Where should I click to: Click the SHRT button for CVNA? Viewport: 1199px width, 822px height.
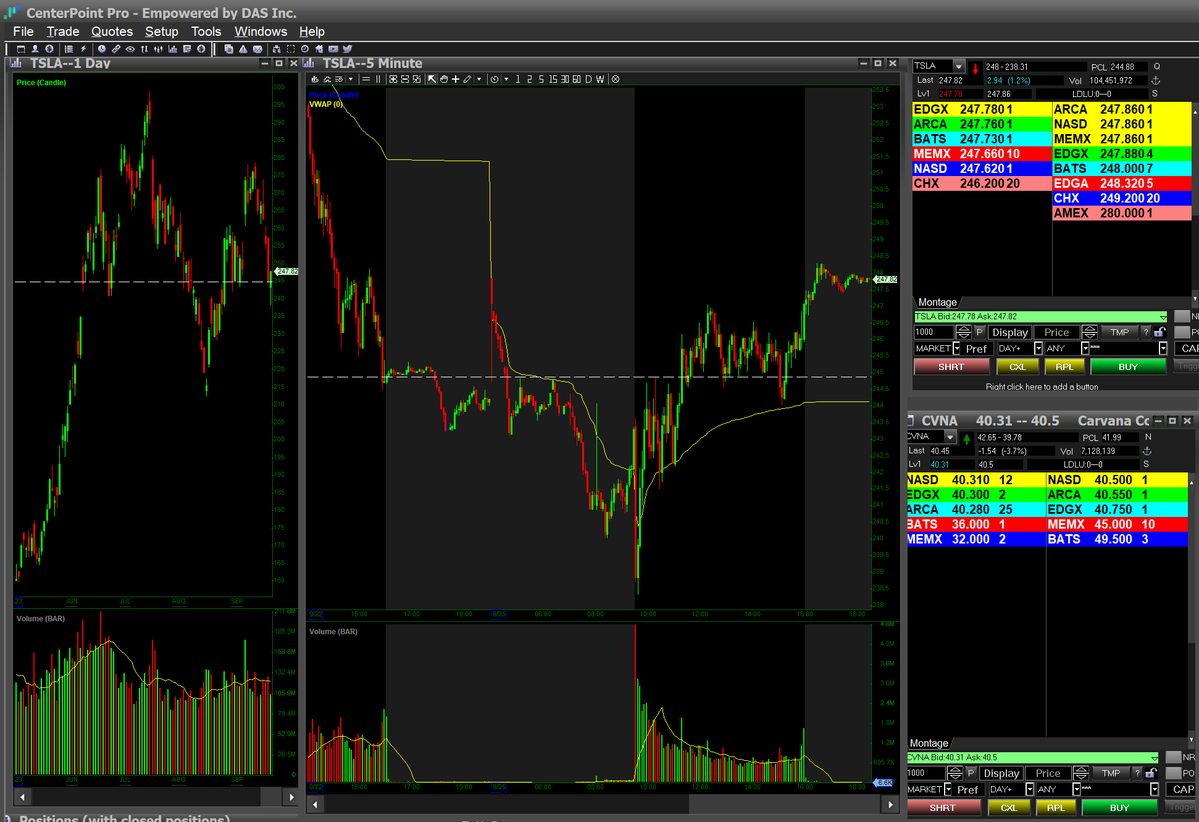tap(942, 807)
